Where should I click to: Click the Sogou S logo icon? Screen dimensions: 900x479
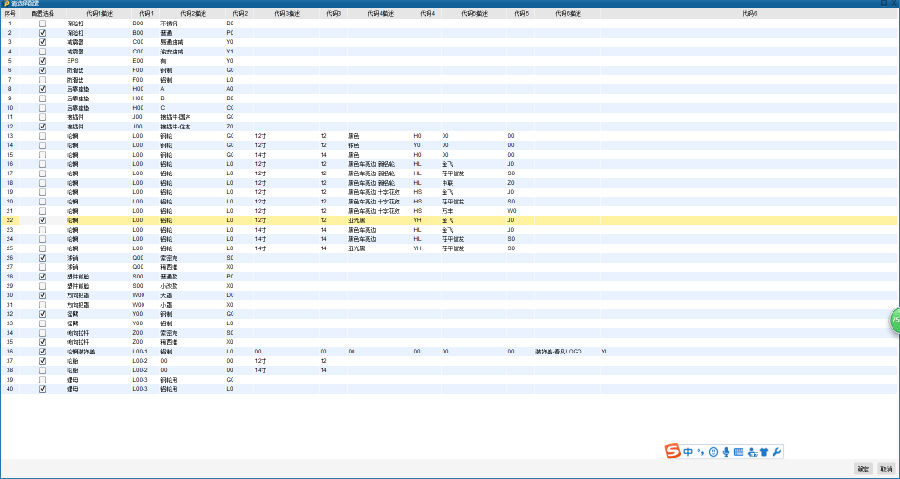[673, 451]
